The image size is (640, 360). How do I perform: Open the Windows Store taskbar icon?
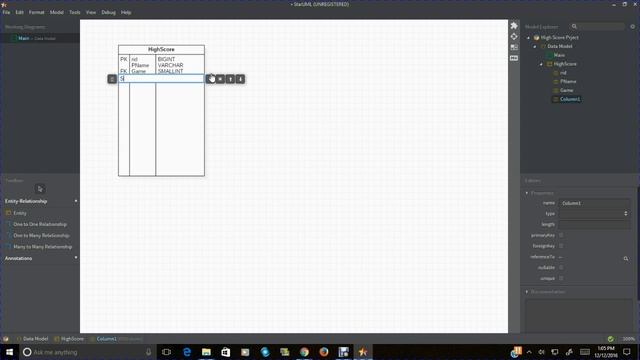tap(226, 352)
